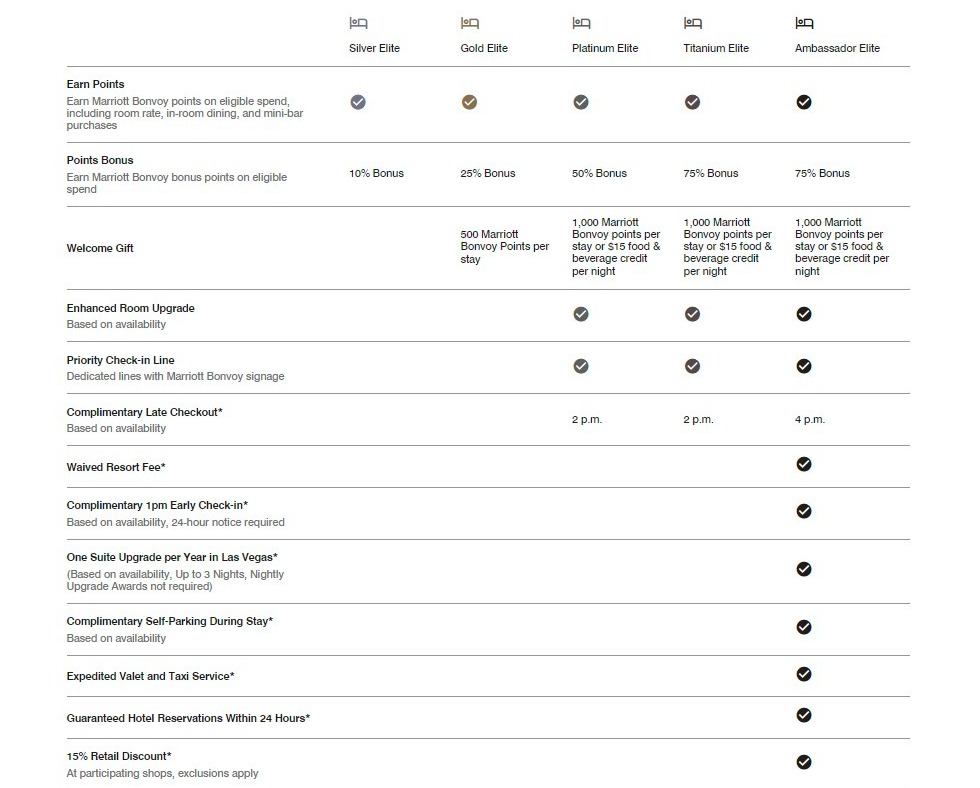Click Ambassador 15% Retail Discount checkmark
Viewport: 980px width, 788px height.
804,762
